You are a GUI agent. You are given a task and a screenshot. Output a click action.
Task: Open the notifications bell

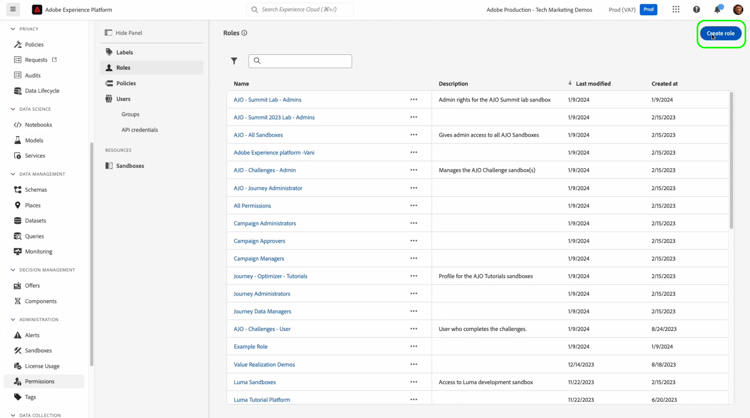tap(718, 10)
